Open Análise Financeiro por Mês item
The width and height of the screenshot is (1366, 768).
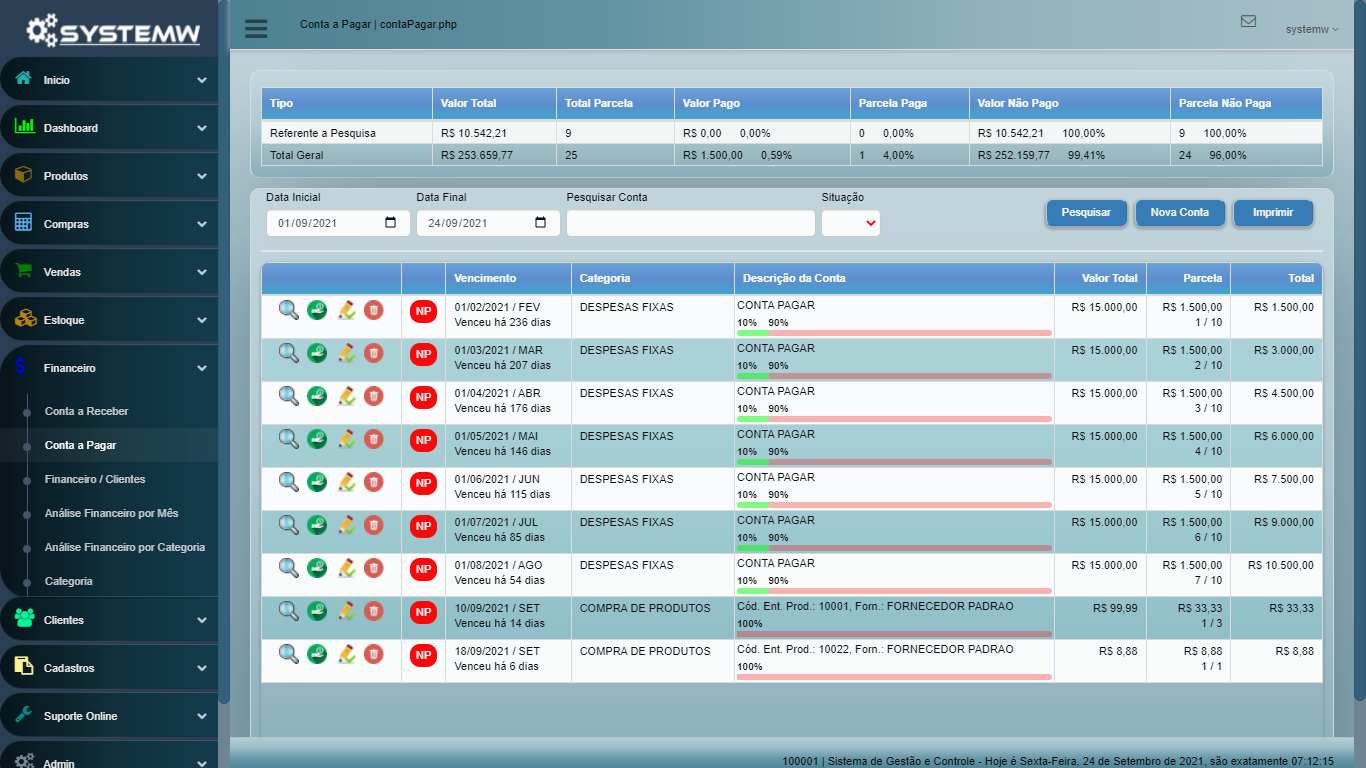tap(111, 513)
